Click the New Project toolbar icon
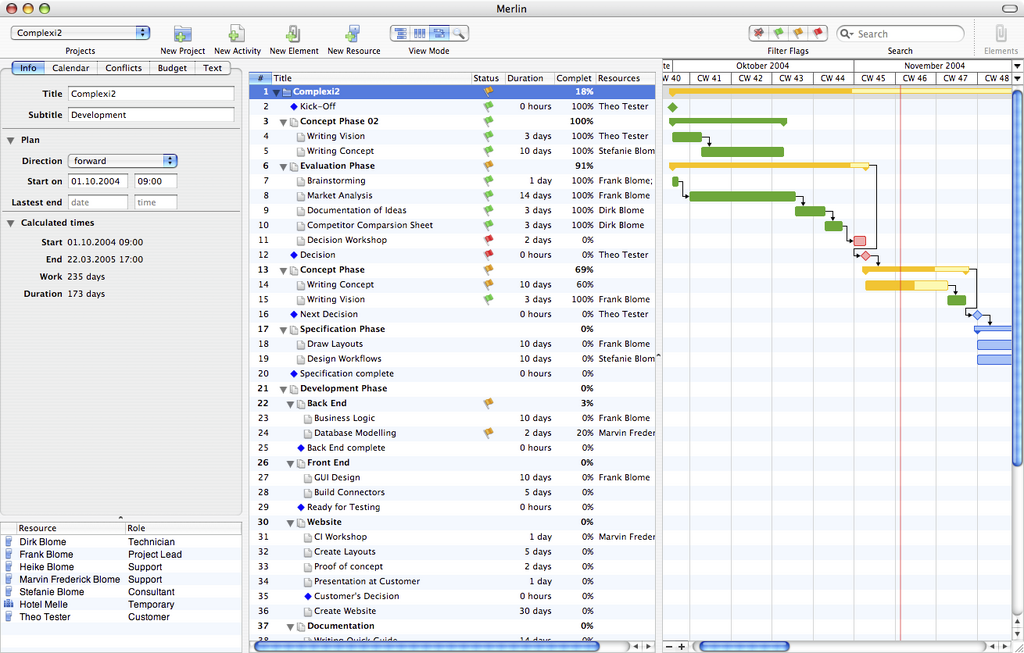The width and height of the screenshot is (1024, 653). click(182, 34)
